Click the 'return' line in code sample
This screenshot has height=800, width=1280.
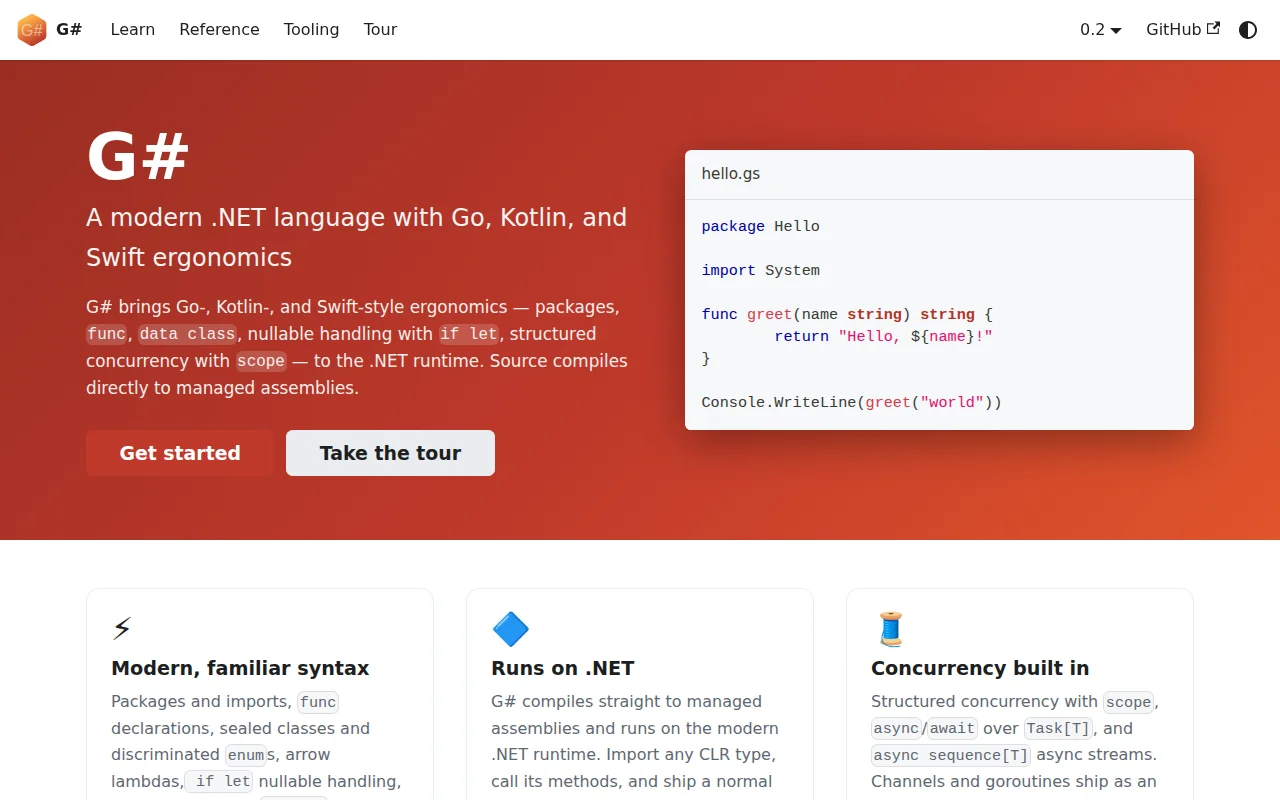tap(883, 337)
